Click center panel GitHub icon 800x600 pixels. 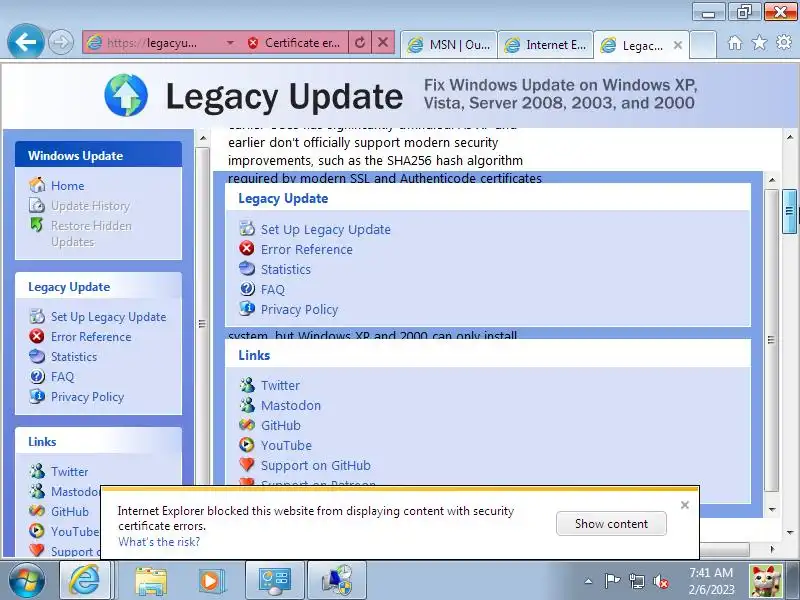247,424
